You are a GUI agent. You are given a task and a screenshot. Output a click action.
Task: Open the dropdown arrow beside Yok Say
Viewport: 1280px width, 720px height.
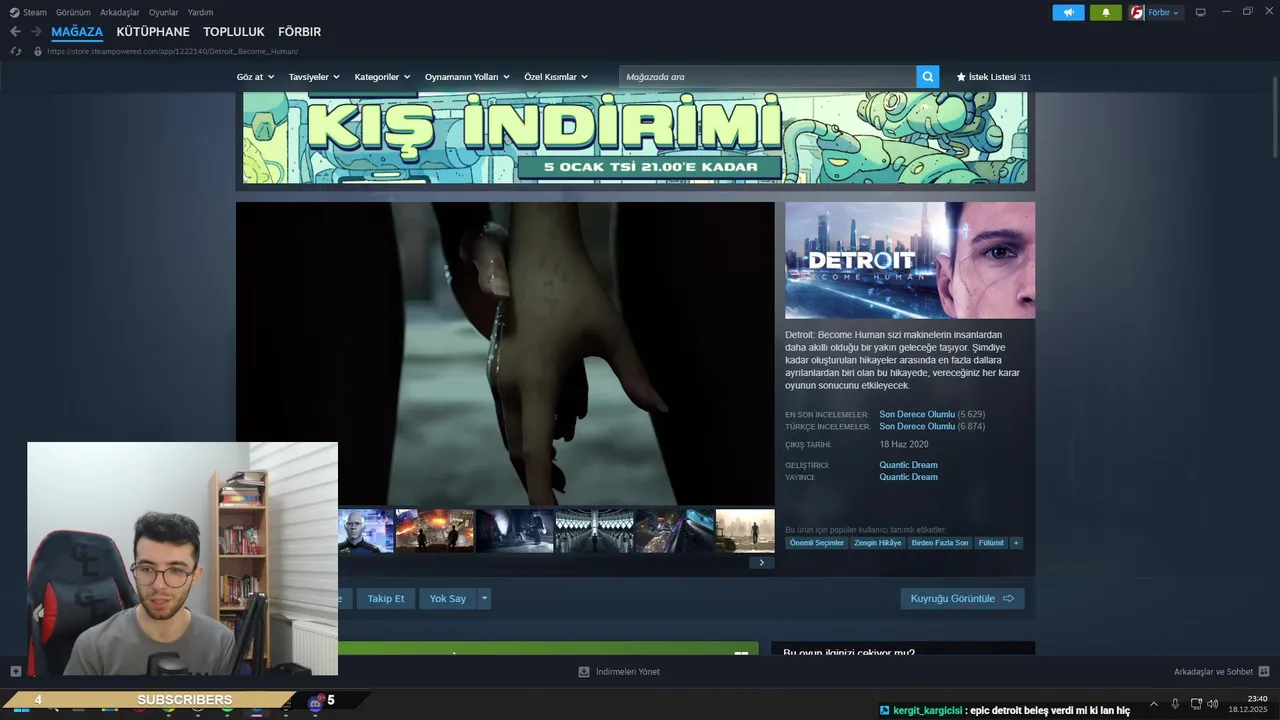(x=484, y=598)
